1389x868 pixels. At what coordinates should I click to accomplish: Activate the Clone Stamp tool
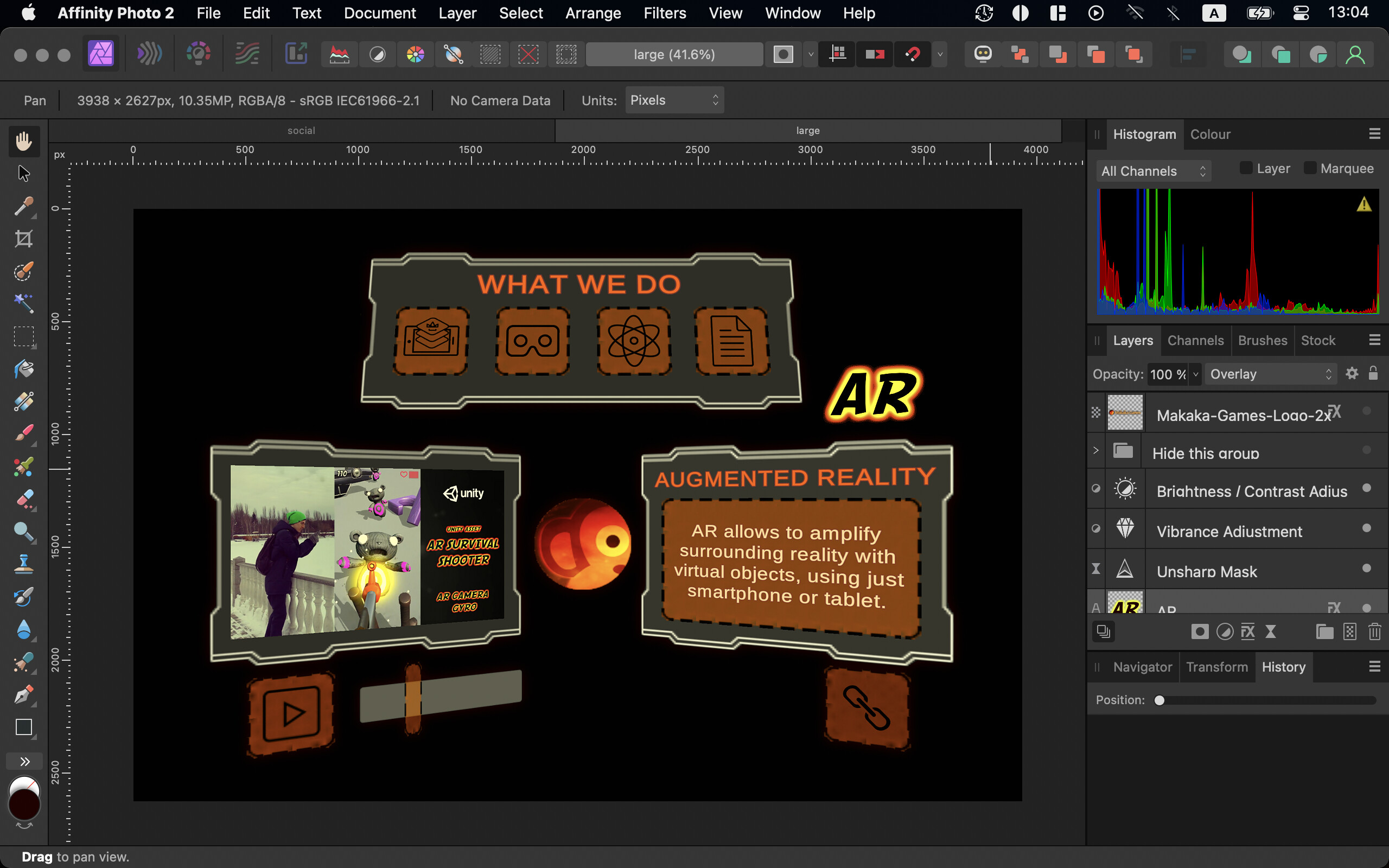tap(24, 563)
